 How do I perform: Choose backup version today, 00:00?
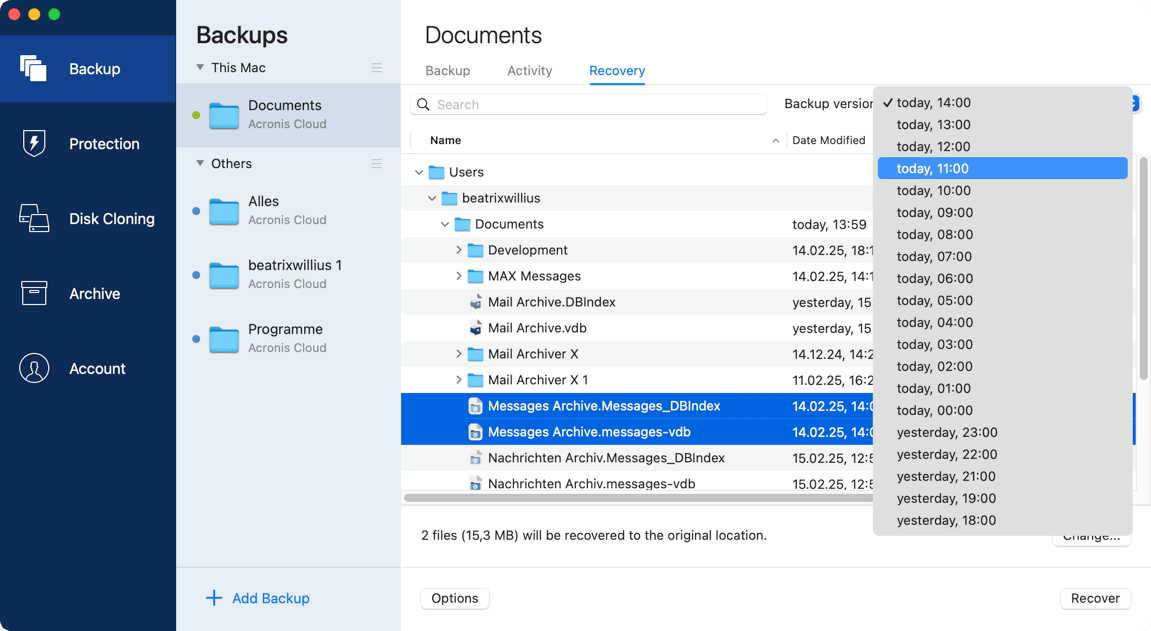[x=1003, y=410]
